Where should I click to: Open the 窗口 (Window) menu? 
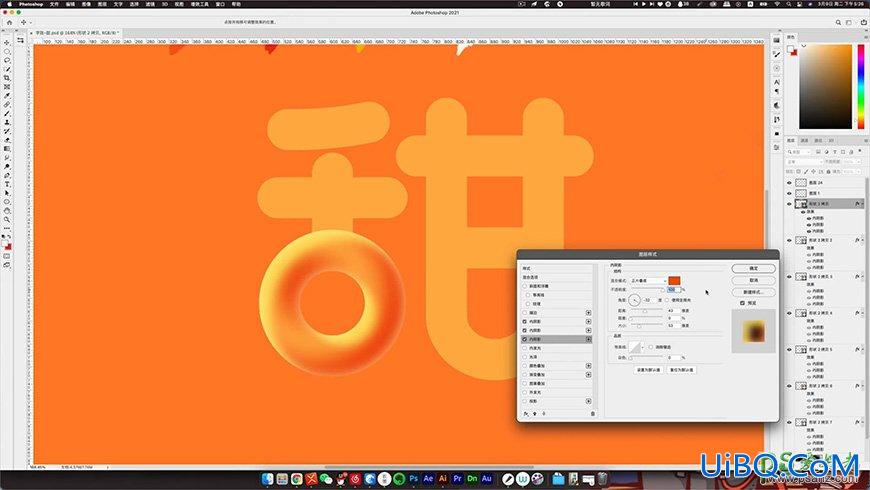click(x=220, y=4)
